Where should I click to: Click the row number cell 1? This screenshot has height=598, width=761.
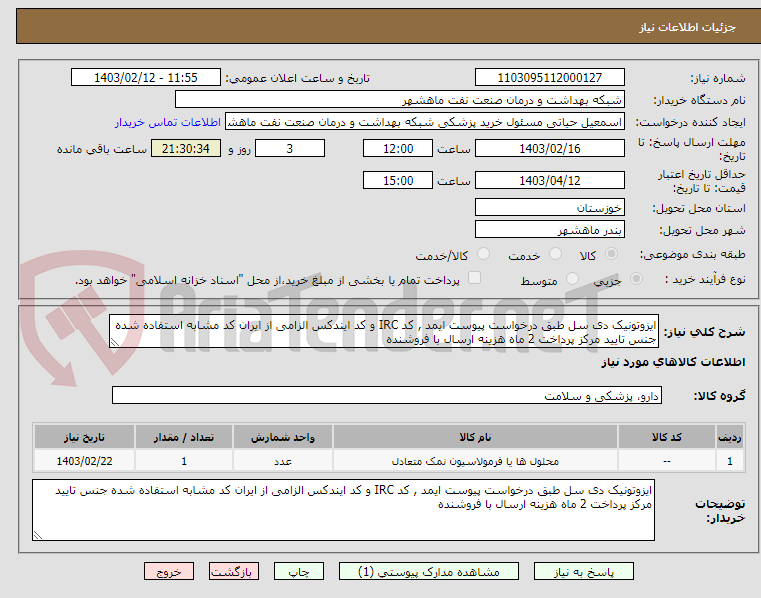[729, 461]
